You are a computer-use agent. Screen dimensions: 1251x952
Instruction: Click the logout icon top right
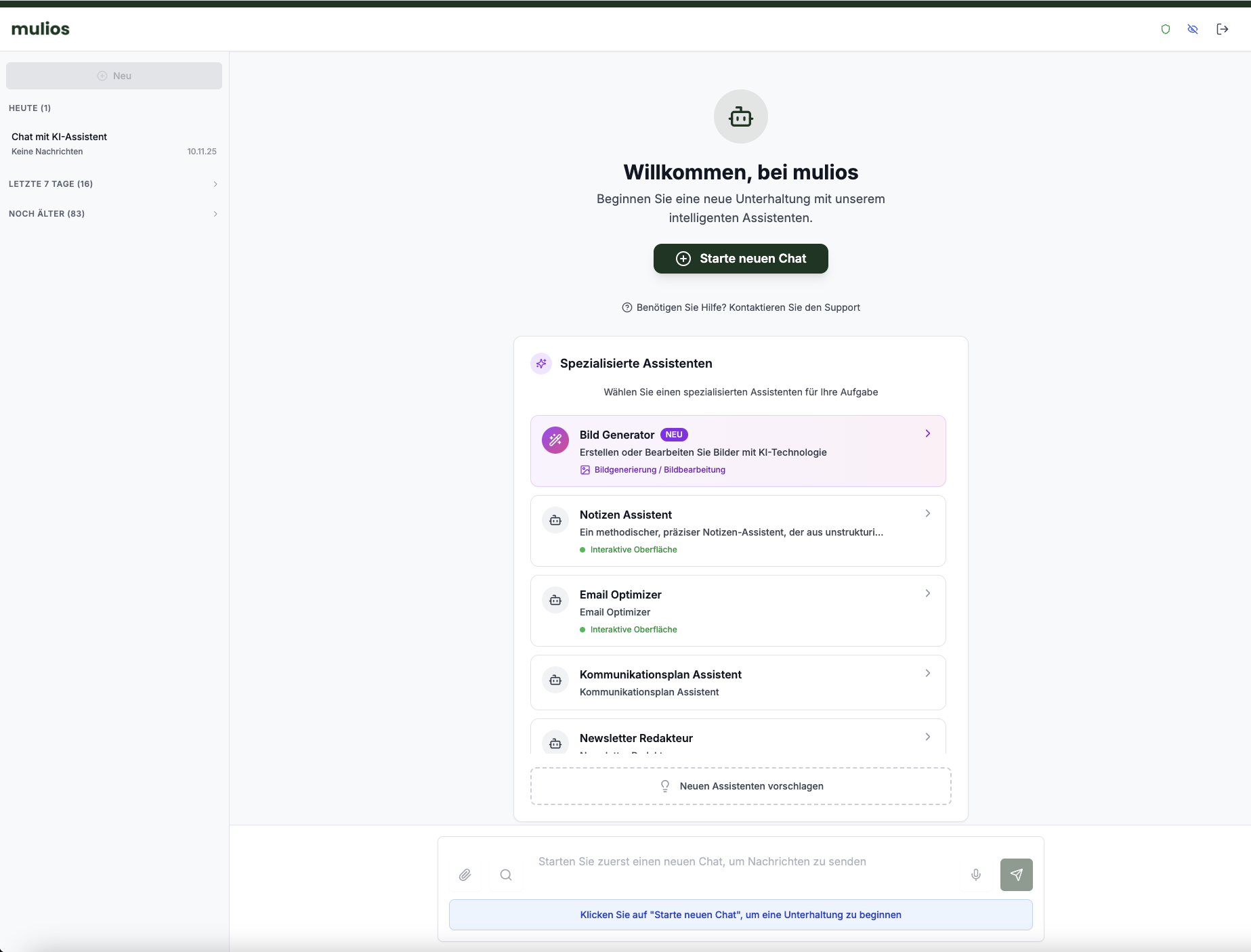(1223, 29)
